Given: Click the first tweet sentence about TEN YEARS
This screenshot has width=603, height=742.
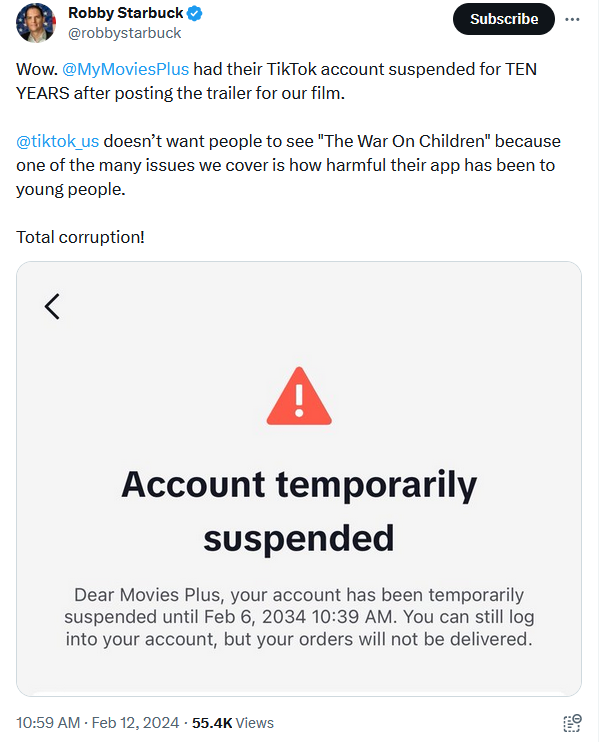Looking at the screenshot, I should [x=276, y=81].
